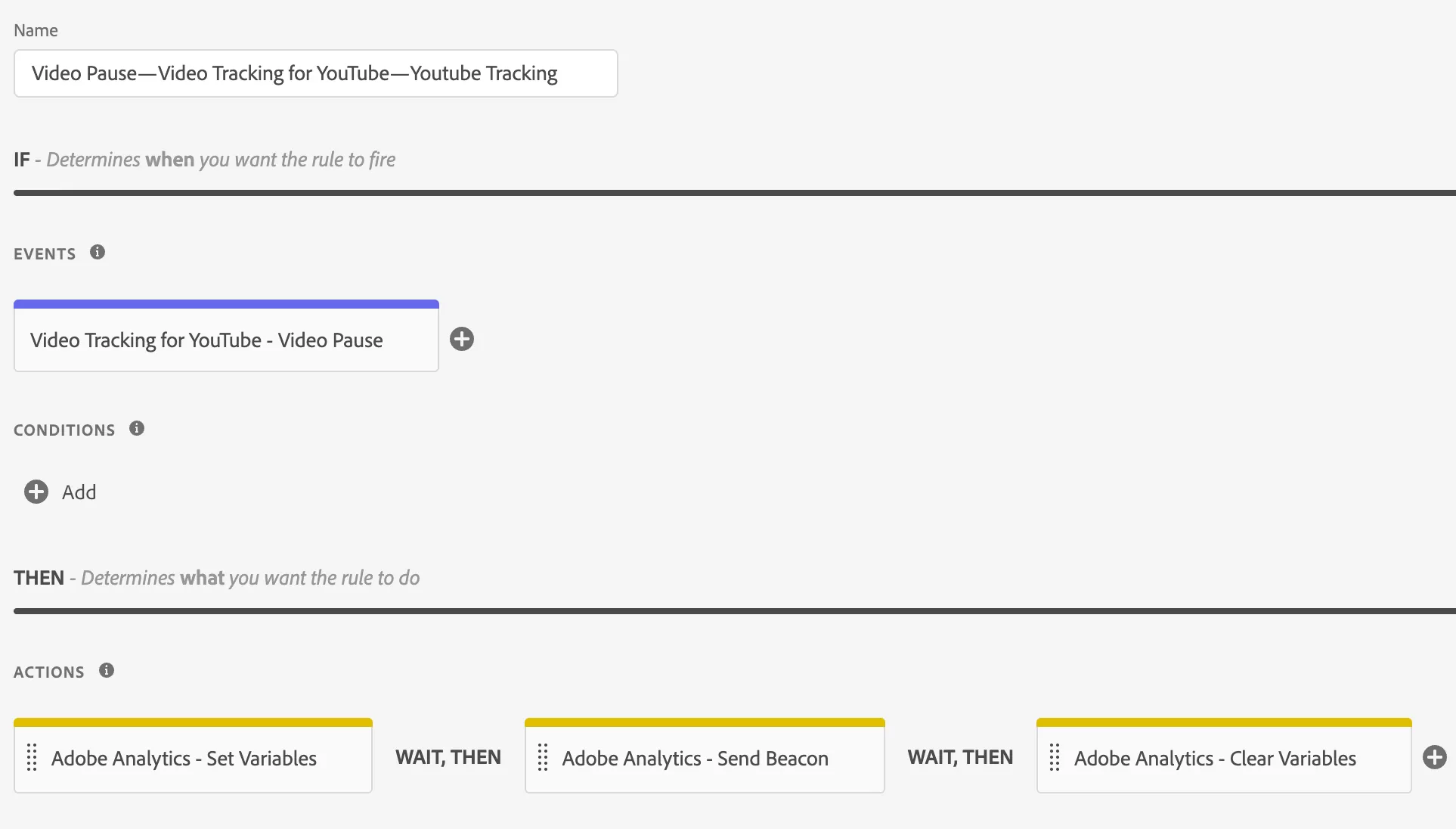Open the Events info icon

(x=98, y=252)
